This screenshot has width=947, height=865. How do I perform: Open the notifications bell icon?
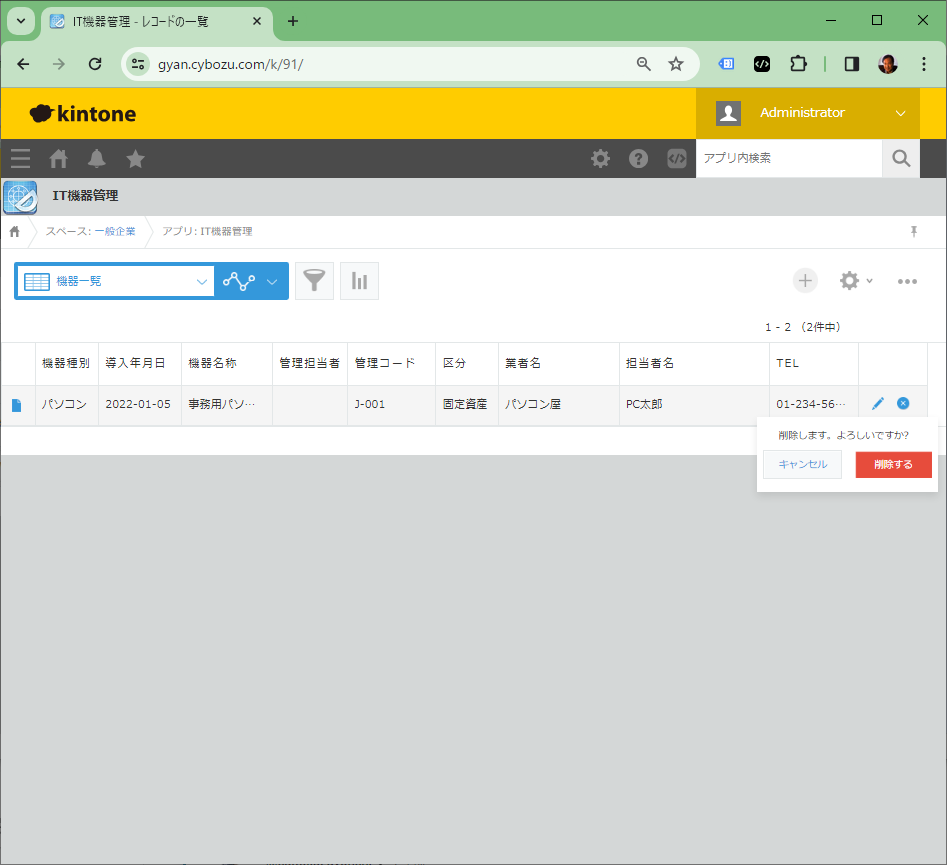pos(97,159)
